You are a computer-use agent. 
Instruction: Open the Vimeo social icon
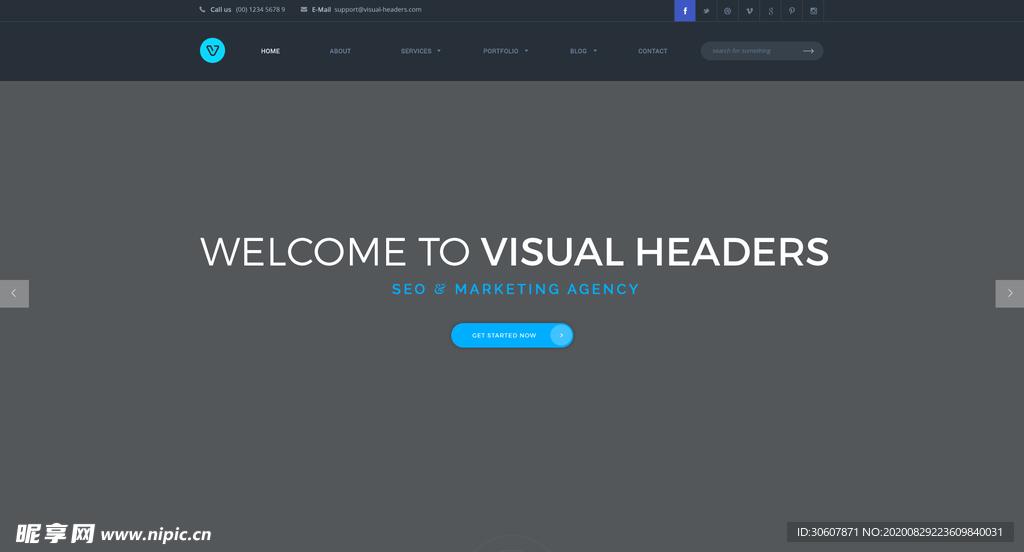coord(749,11)
